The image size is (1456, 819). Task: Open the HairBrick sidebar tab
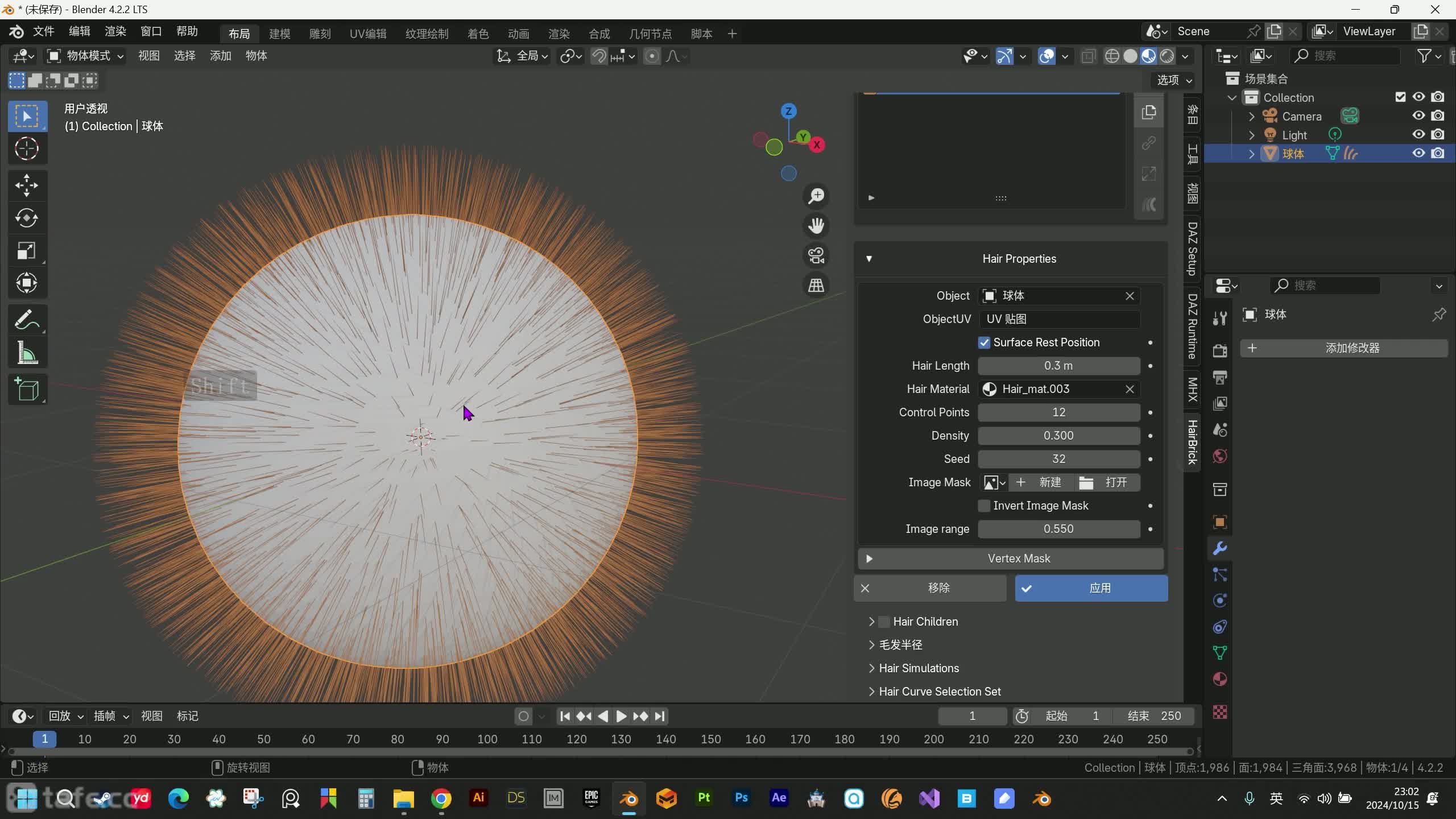pos(1192,441)
